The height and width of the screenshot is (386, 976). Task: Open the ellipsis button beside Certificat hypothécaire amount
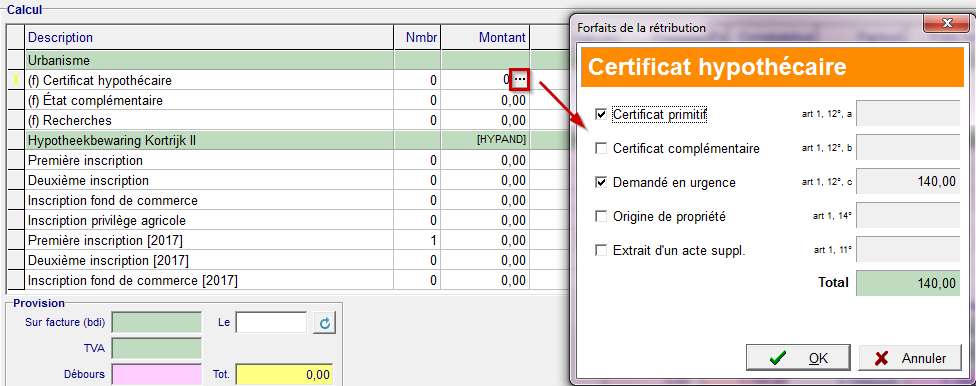point(520,80)
